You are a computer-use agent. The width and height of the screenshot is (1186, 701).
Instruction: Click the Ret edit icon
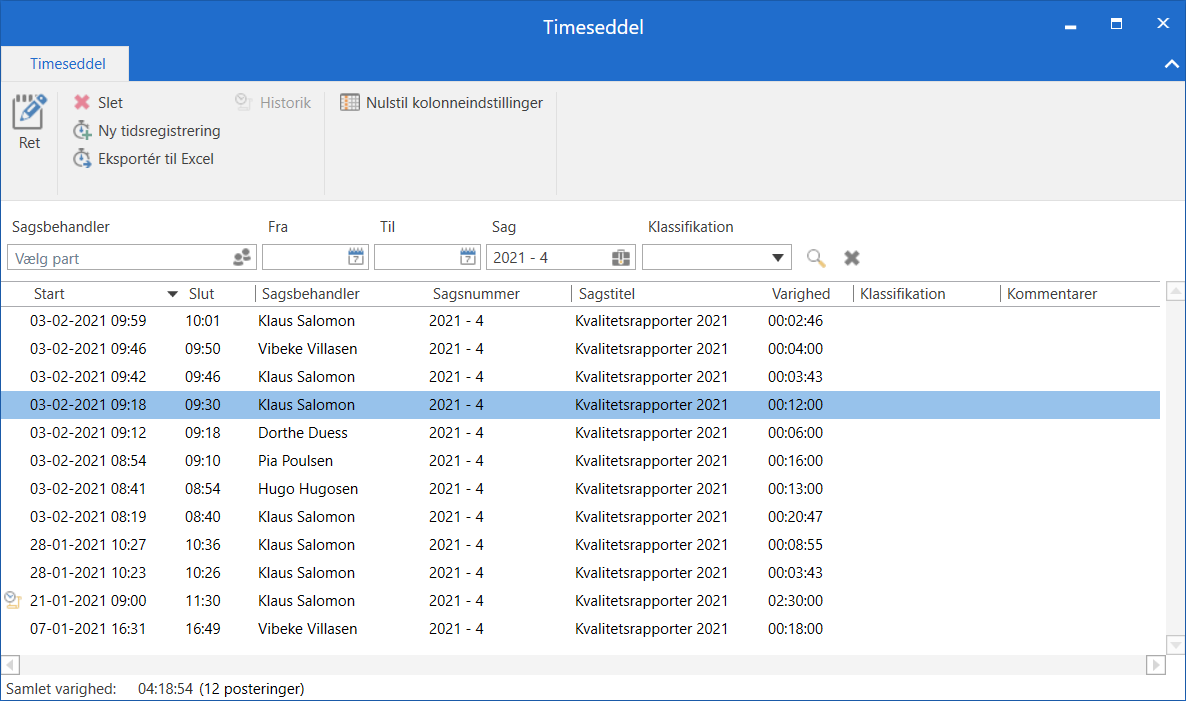pyautogui.click(x=29, y=111)
